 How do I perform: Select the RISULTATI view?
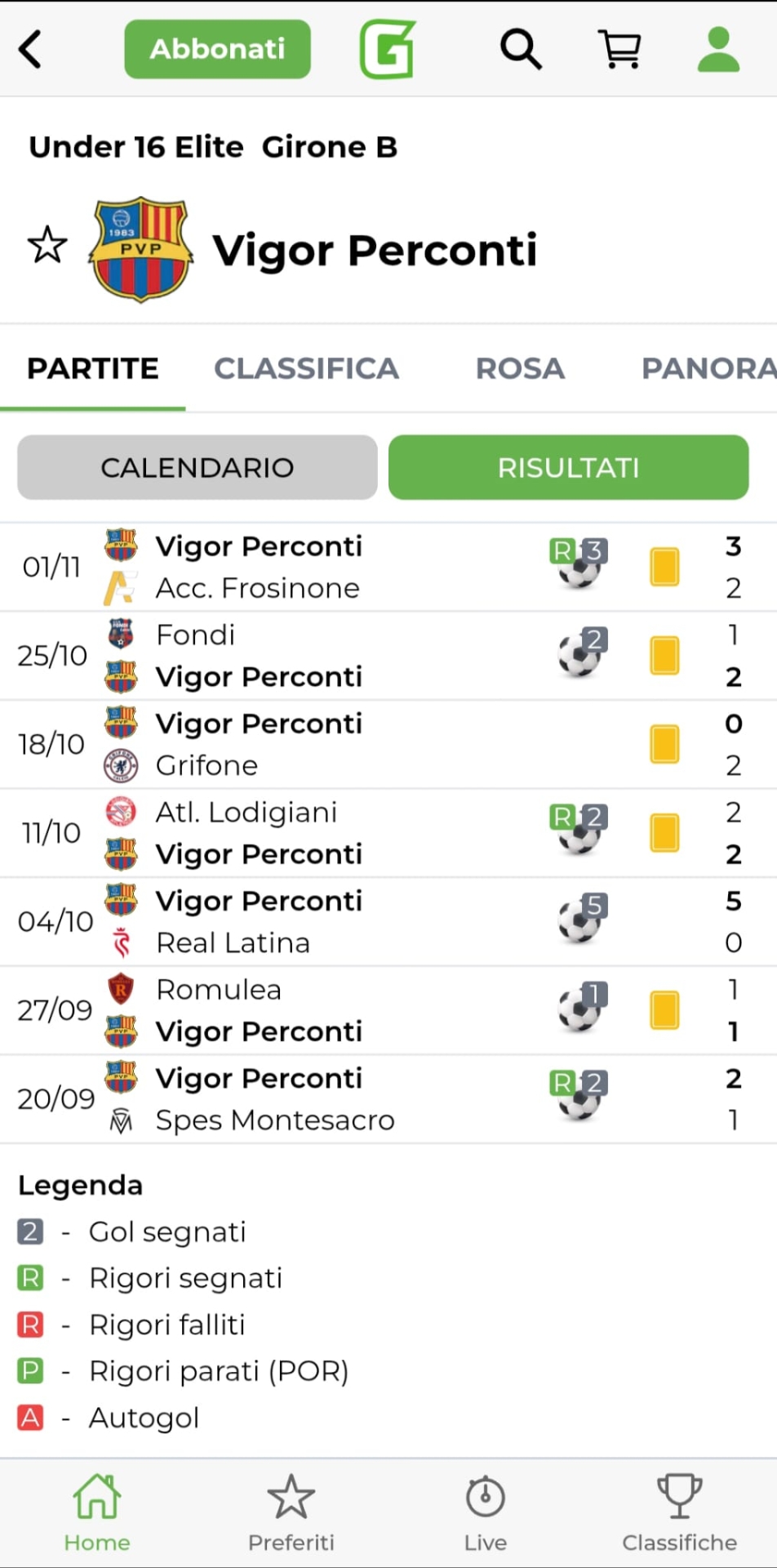point(568,467)
